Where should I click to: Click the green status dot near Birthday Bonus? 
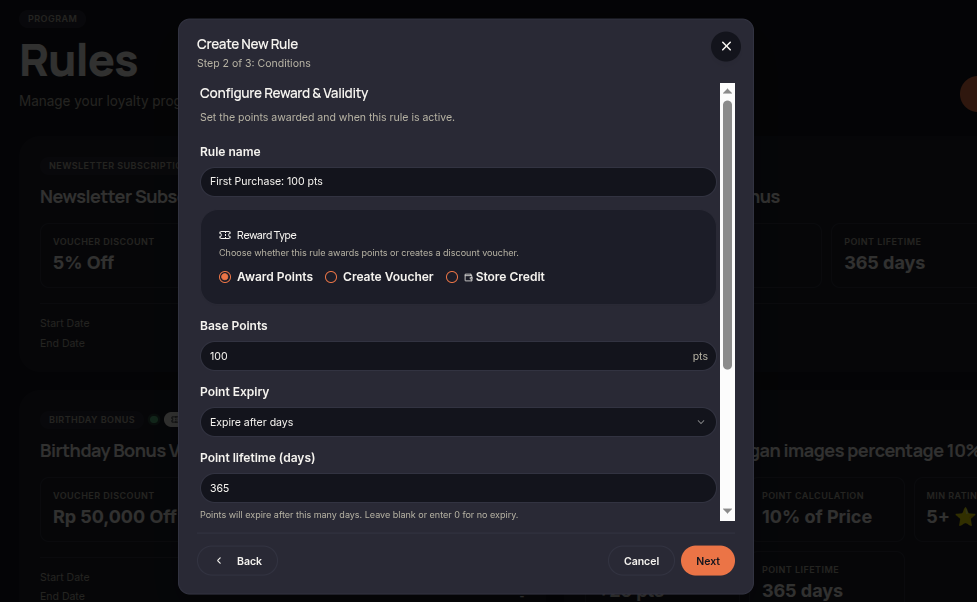click(154, 419)
